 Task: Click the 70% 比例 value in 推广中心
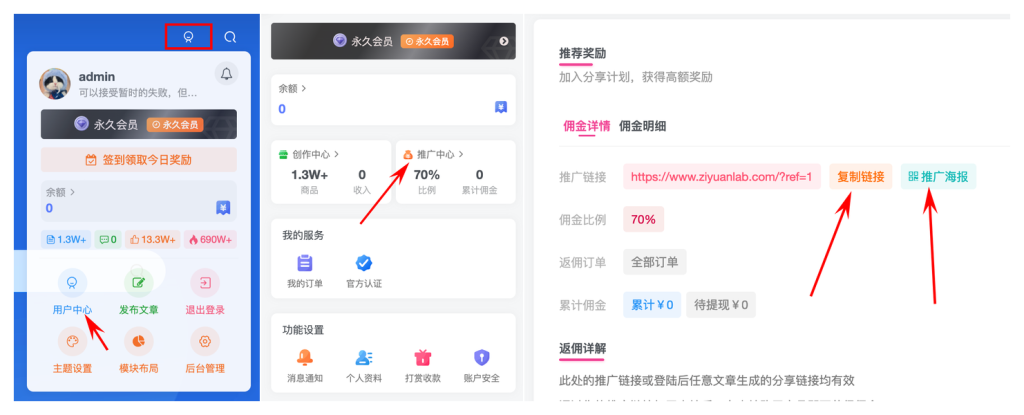click(x=426, y=175)
